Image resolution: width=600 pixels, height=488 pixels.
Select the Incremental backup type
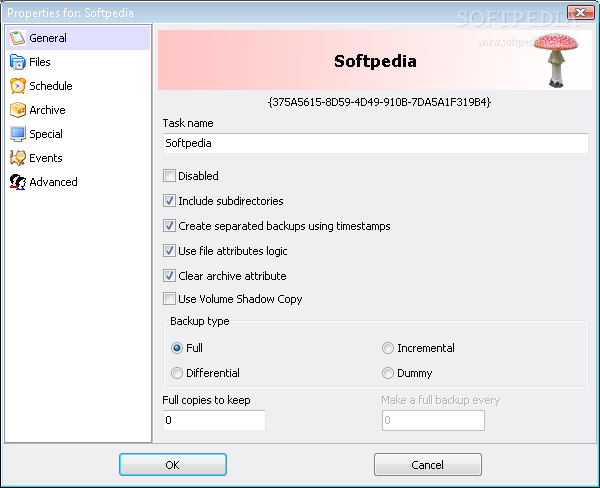[x=388, y=348]
